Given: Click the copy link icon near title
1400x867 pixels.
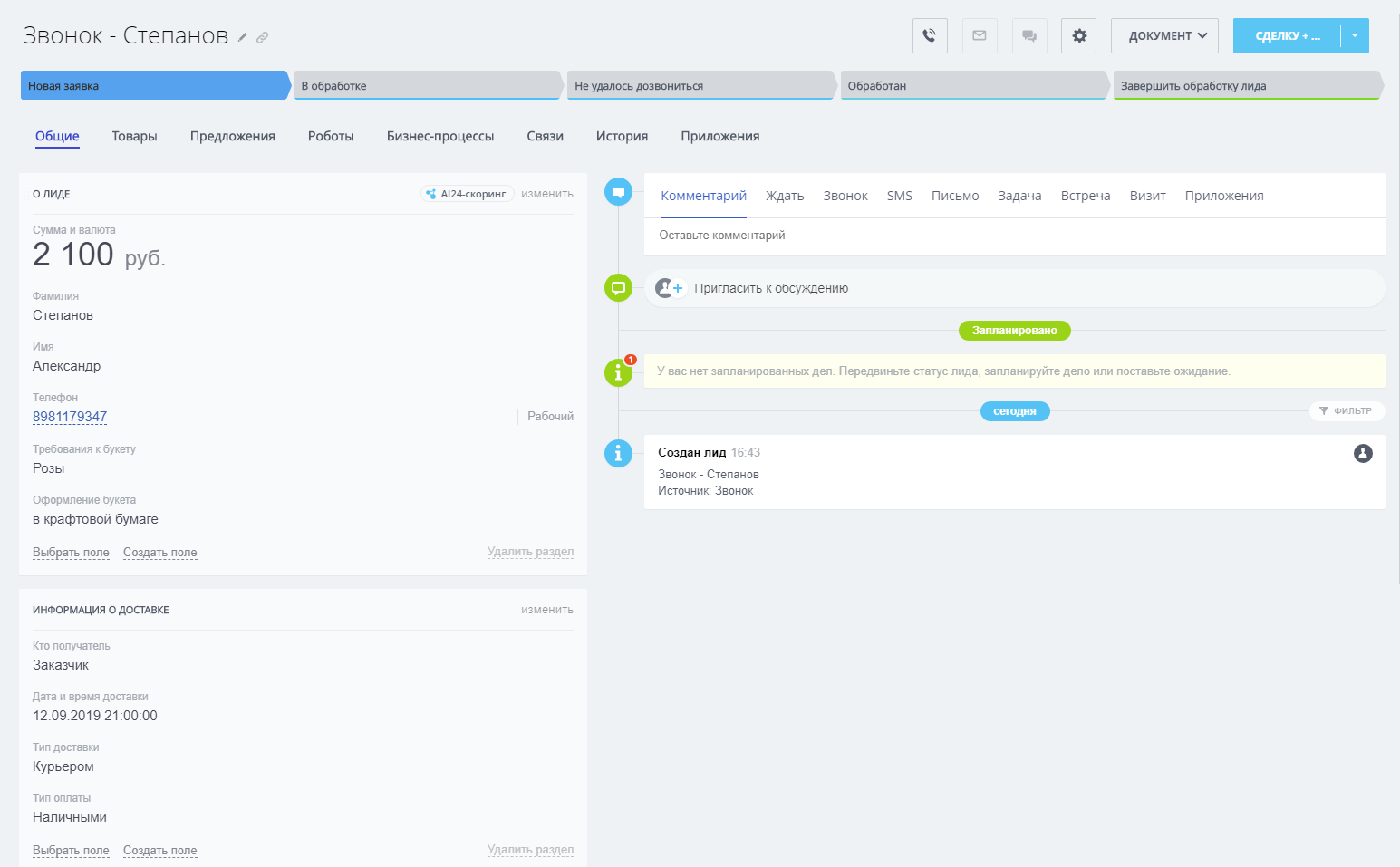Looking at the screenshot, I should coord(263,37).
